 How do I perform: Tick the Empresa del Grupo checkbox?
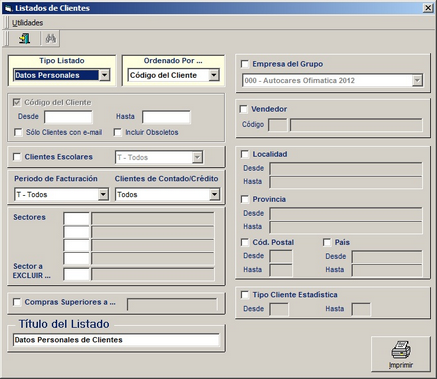(x=245, y=64)
